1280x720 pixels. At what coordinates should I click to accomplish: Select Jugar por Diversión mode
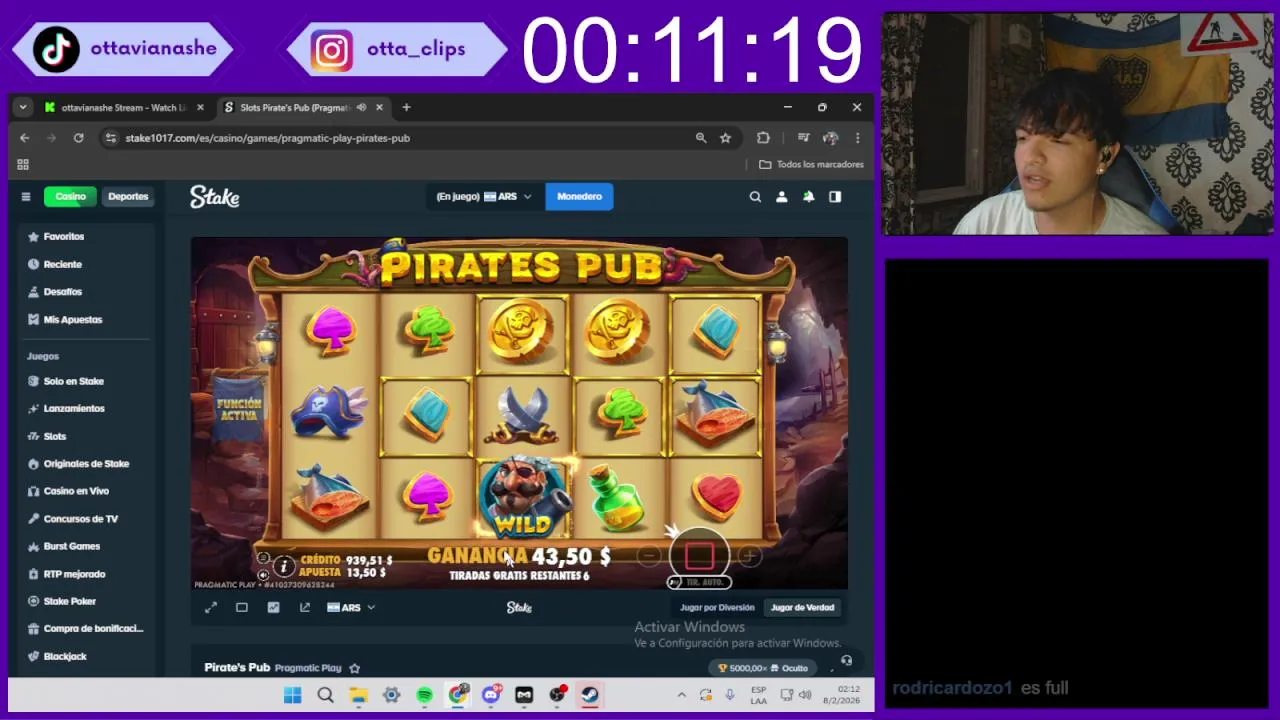pos(717,608)
